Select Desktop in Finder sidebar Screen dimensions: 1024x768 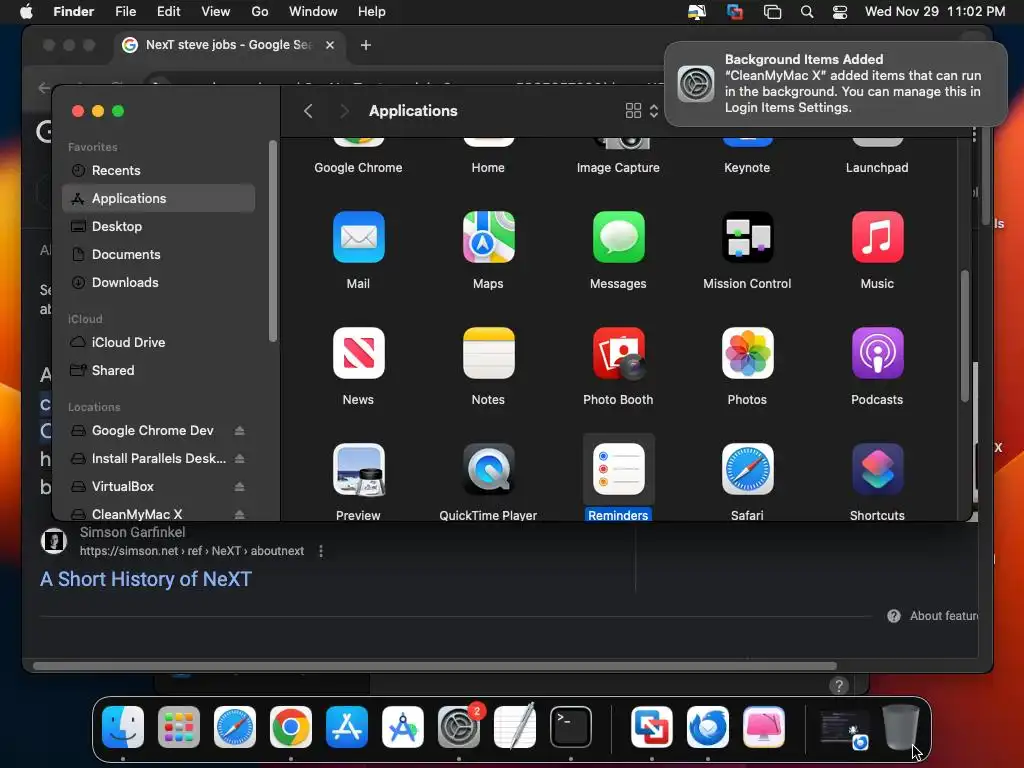point(159,227)
